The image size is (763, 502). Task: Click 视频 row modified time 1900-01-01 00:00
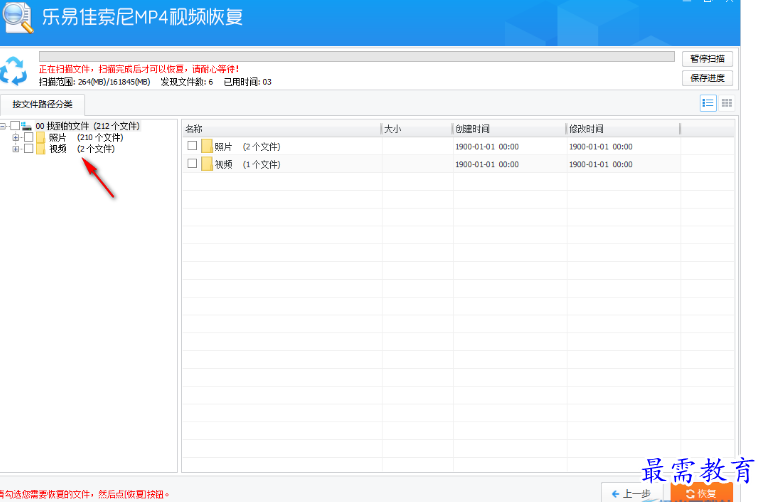tap(600, 164)
